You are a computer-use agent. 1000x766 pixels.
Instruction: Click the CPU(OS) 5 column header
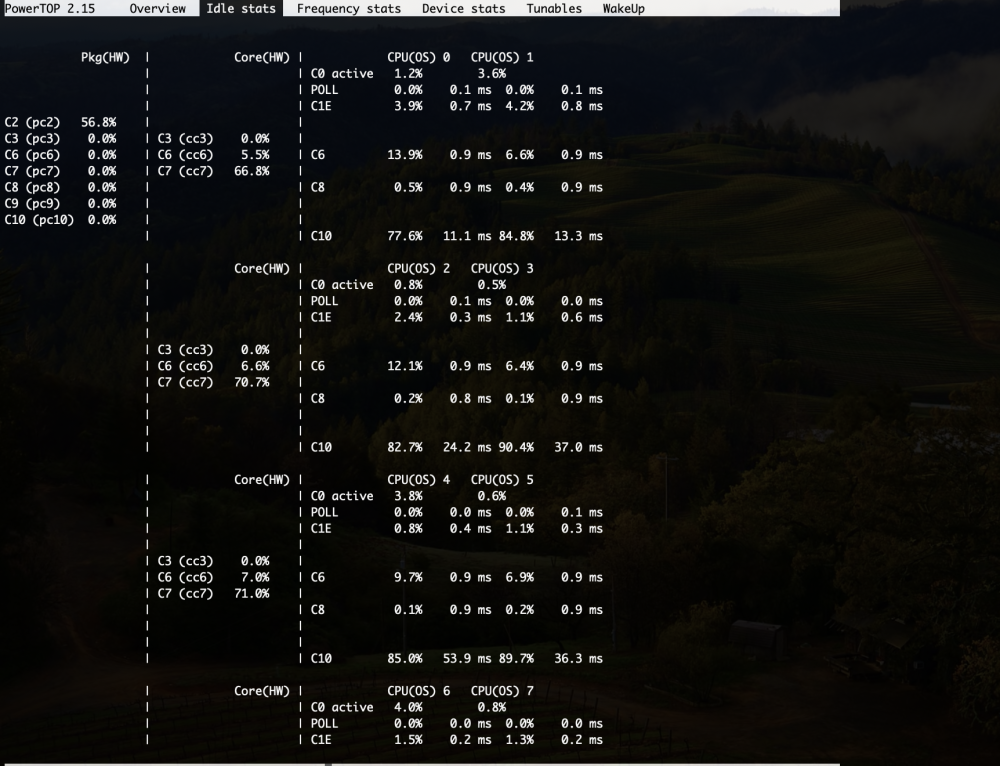click(503, 480)
